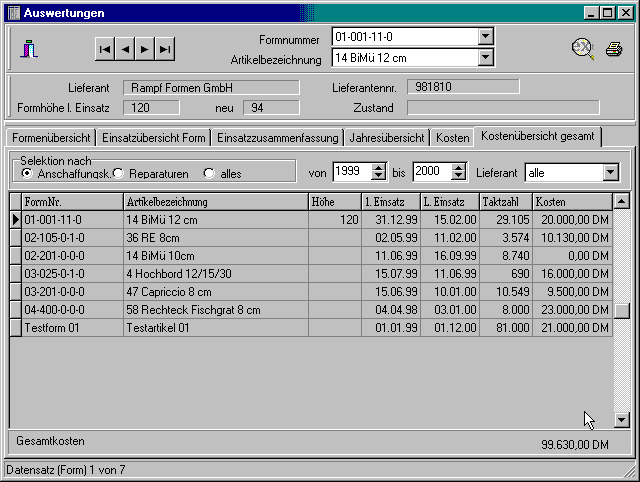Viewport: 640px width, 482px height.
Task: Open the Lieferant 'alle' dropdown
Action: (x=611, y=173)
